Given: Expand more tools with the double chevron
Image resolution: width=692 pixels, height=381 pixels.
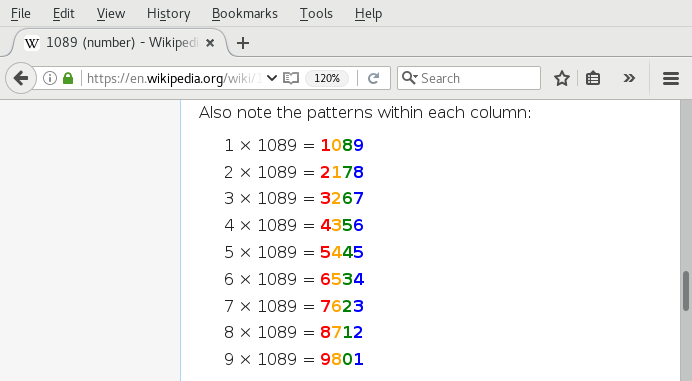Looking at the screenshot, I should [629, 78].
